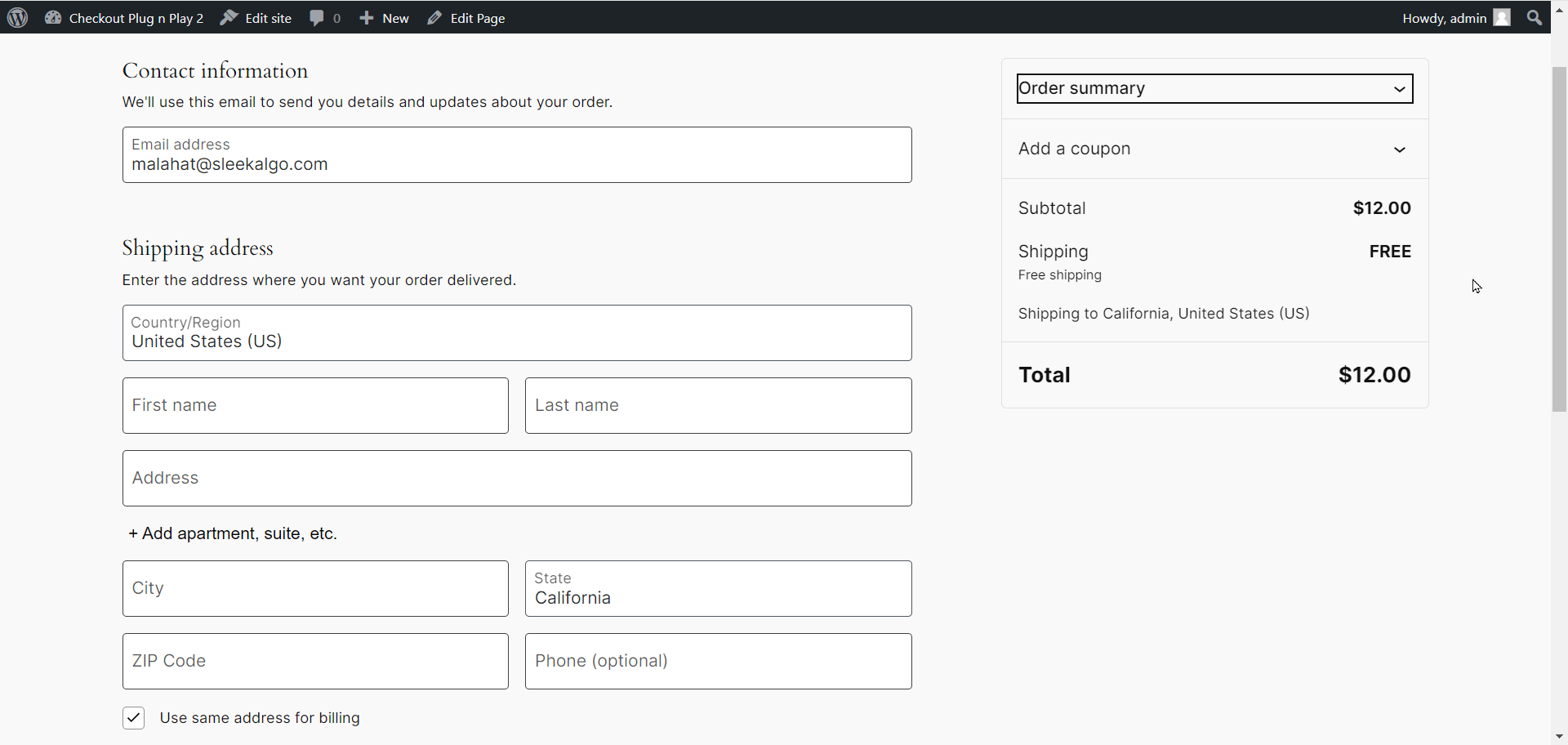Uncheck Use same address for billing
Image resolution: width=1568 pixels, height=745 pixels.
(x=134, y=718)
